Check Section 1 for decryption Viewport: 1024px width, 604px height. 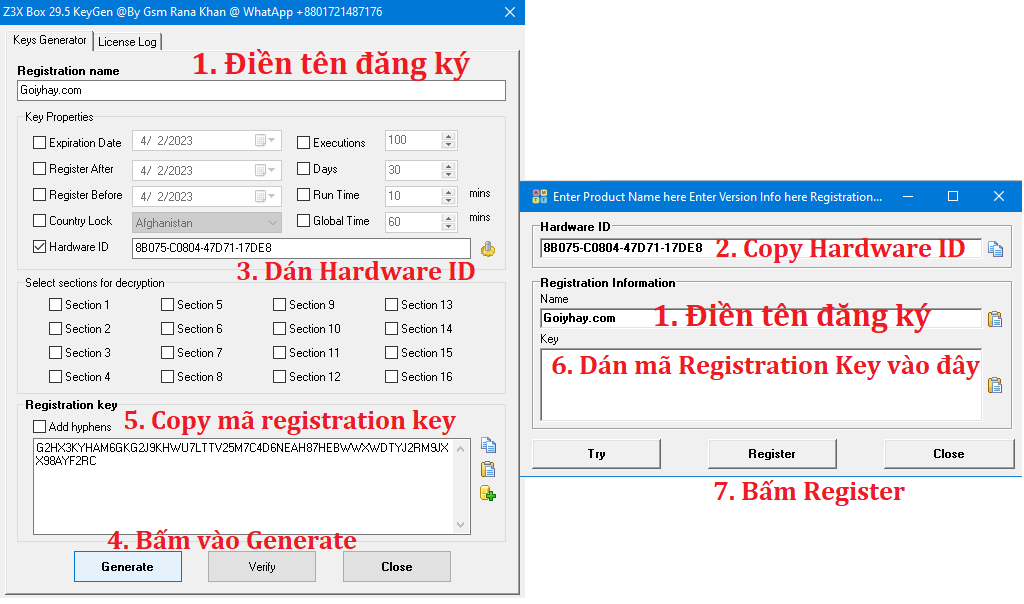56,304
